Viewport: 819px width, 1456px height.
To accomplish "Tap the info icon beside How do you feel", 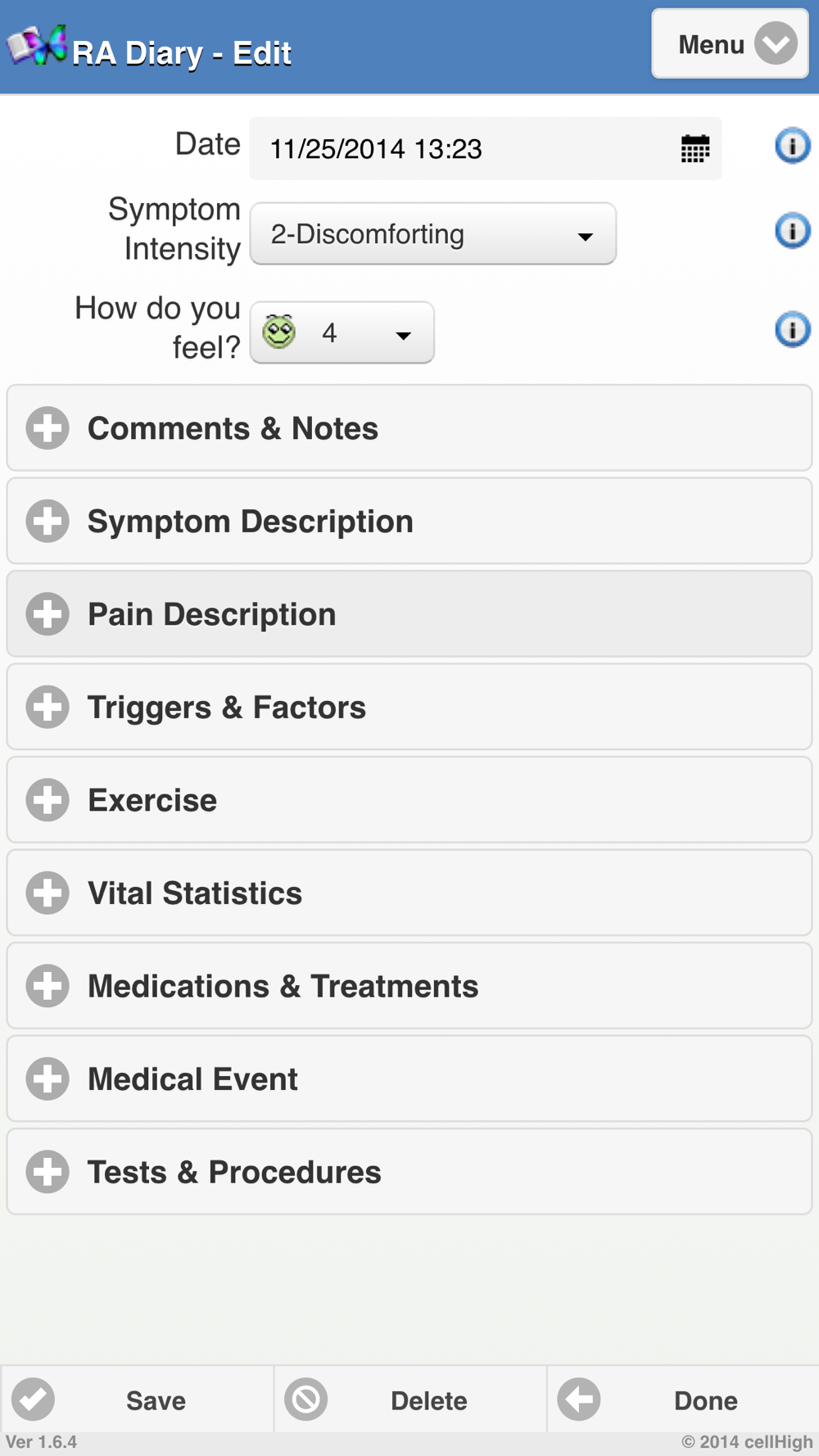I will (792, 330).
